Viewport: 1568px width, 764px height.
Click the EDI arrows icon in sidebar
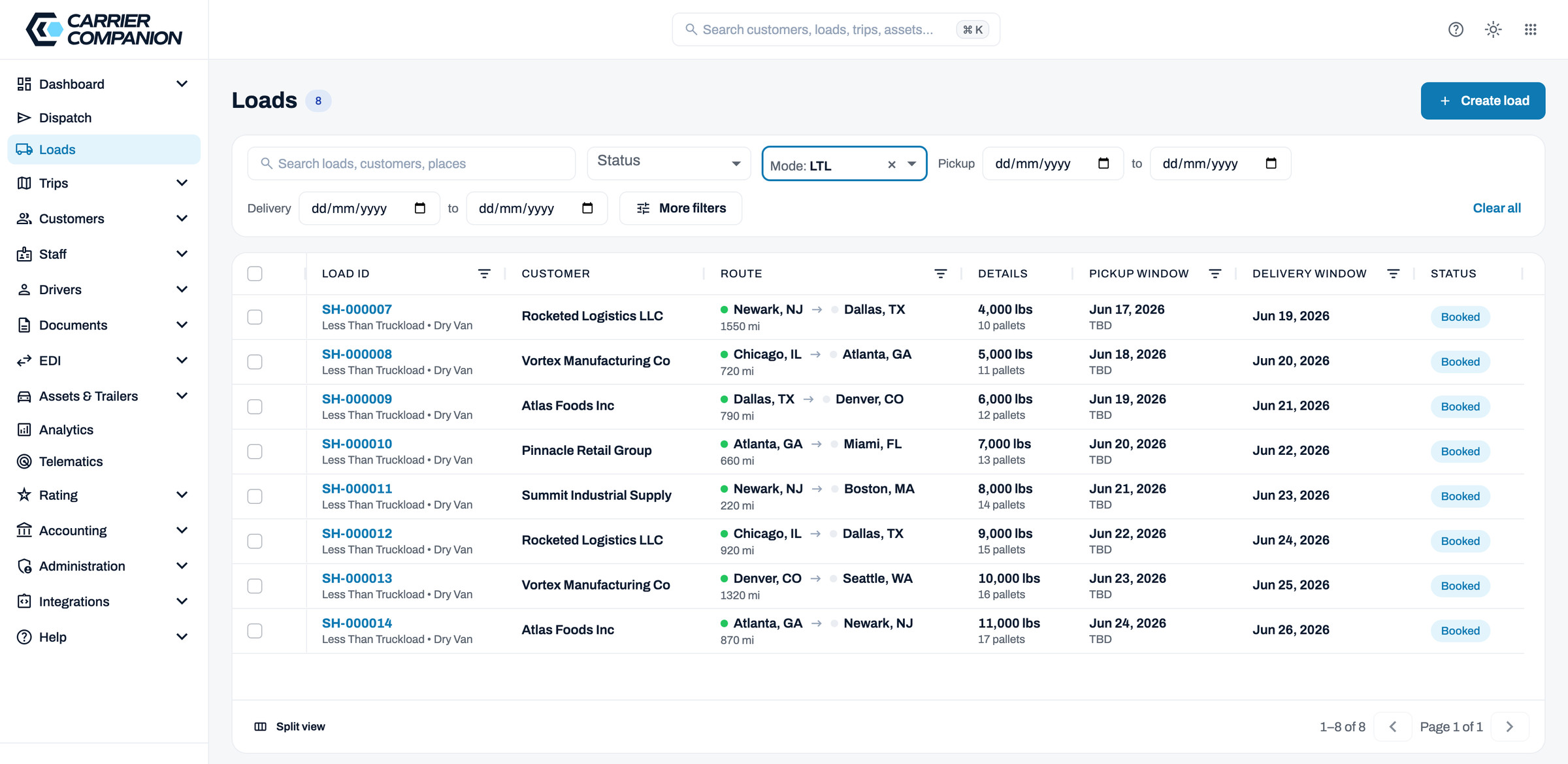tap(24, 361)
